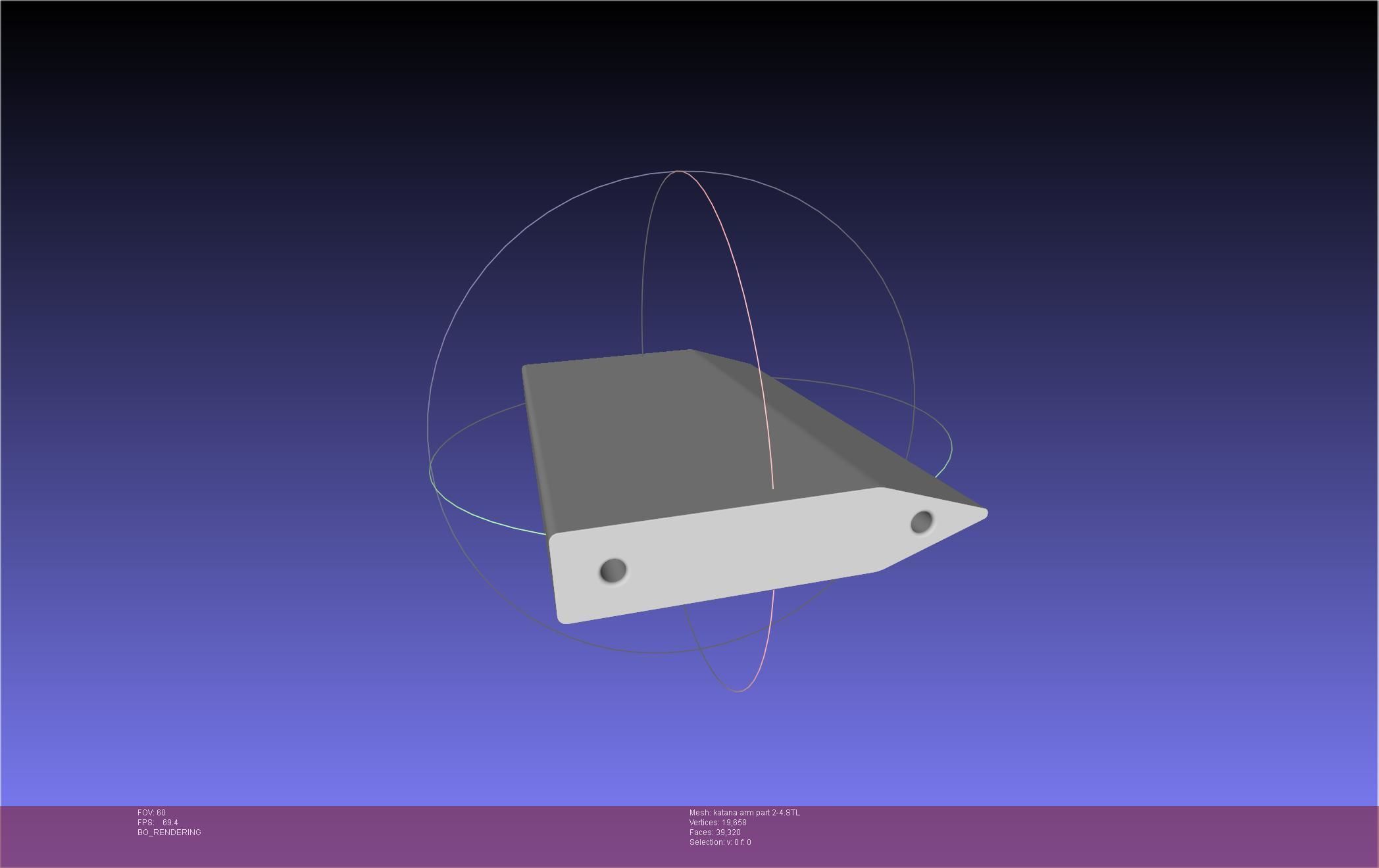This screenshot has width=1379, height=868.
Task: Click the Vertices: 19,658 count
Action: coord(718,823)
